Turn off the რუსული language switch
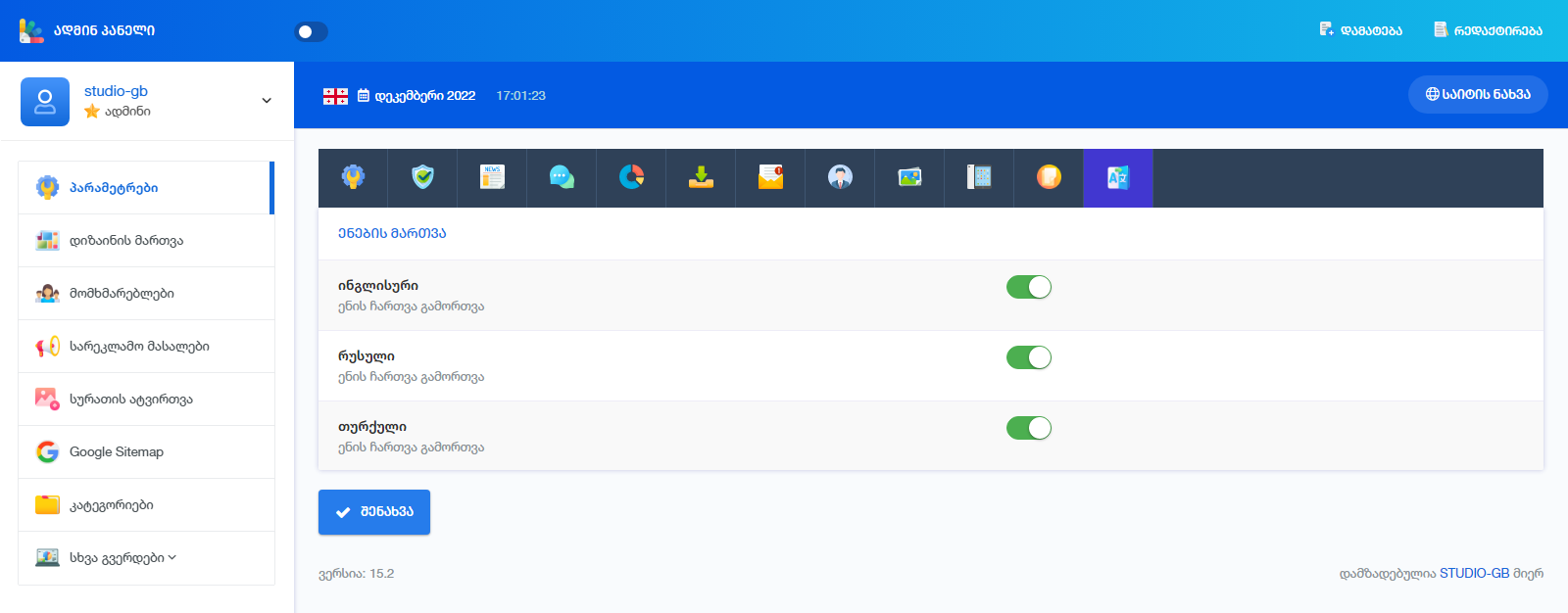 coord(1028,357)
